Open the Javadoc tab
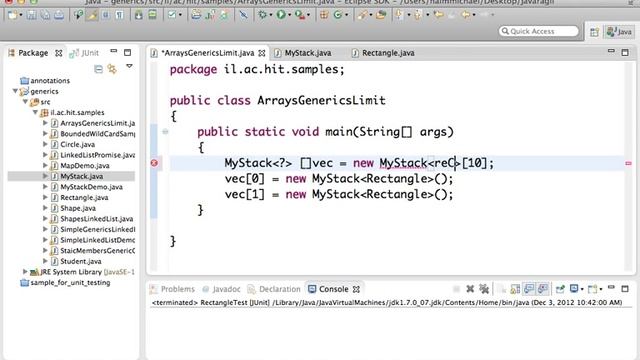The width and height of the screenshot is (640, 360). point(221,289)
